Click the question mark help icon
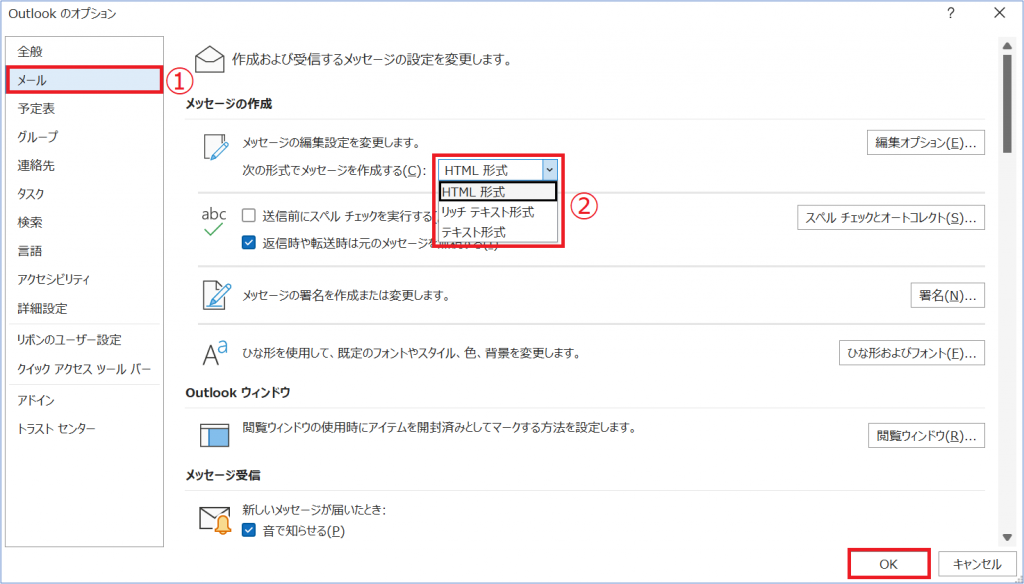The height and width of the screenshot is (584, 1024). pos(952,12)
